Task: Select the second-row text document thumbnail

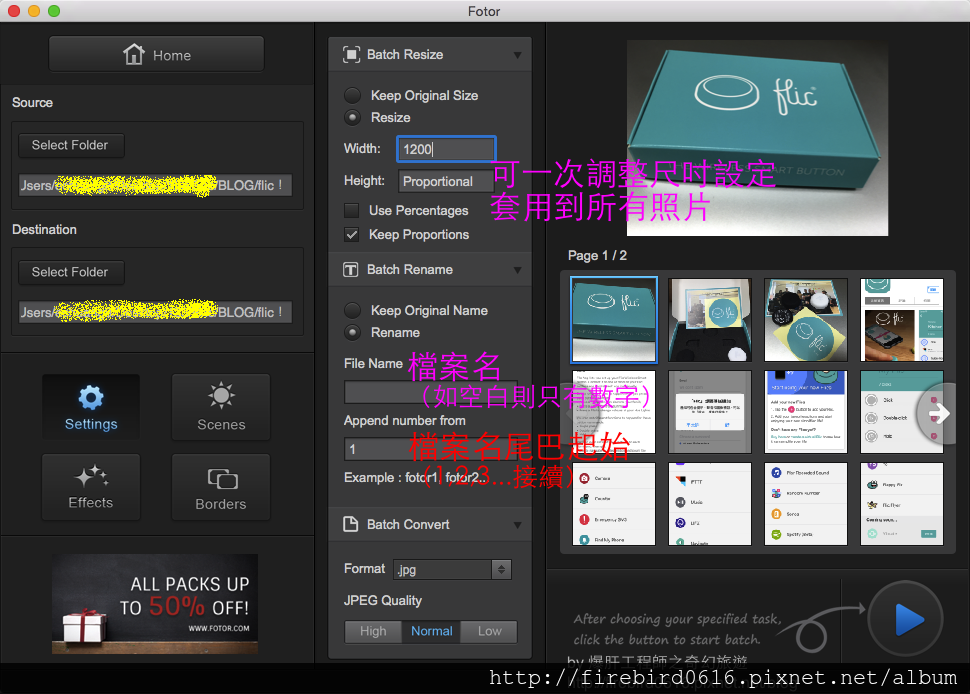Action: pyautogui.click(x=614, y=412)
